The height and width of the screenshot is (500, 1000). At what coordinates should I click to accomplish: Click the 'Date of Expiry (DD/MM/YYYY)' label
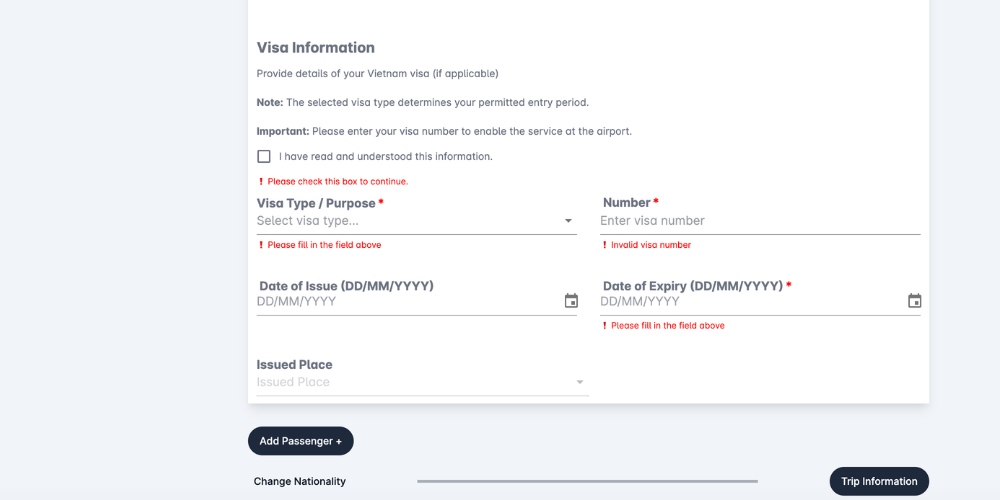click(692, 286)
